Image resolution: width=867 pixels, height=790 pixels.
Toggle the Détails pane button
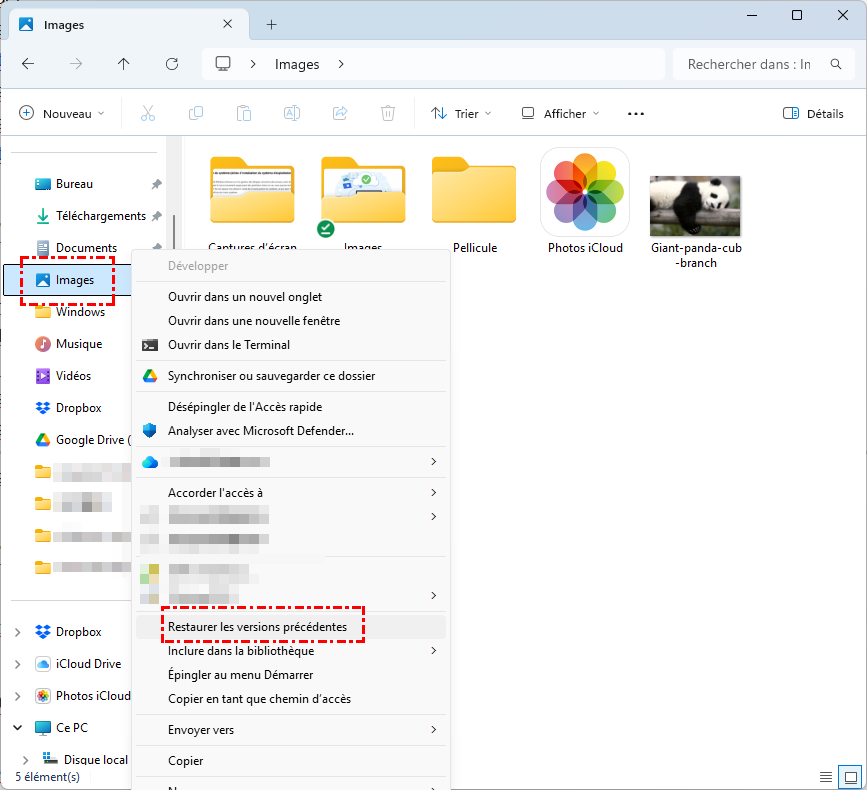click(813, 114)
